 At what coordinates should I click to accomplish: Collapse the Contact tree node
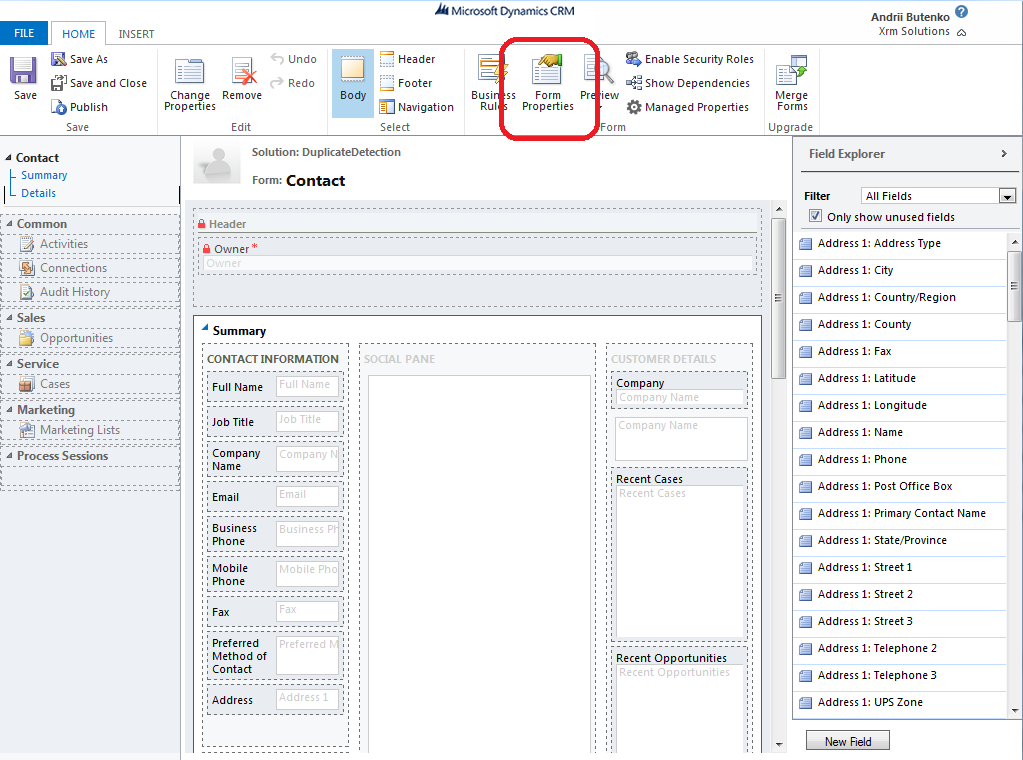[x=8, y=157]
